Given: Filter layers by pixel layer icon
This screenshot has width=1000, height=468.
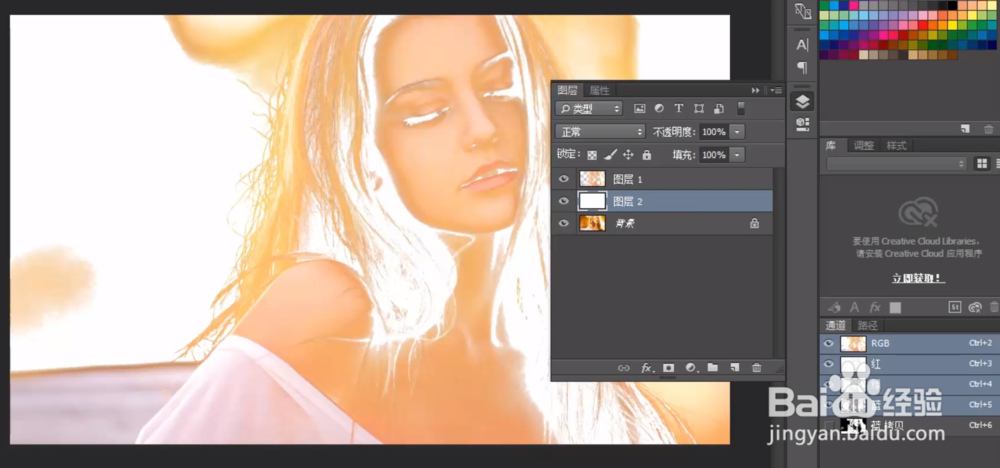Looking at the screenshot, I should (x=640, y=108).
